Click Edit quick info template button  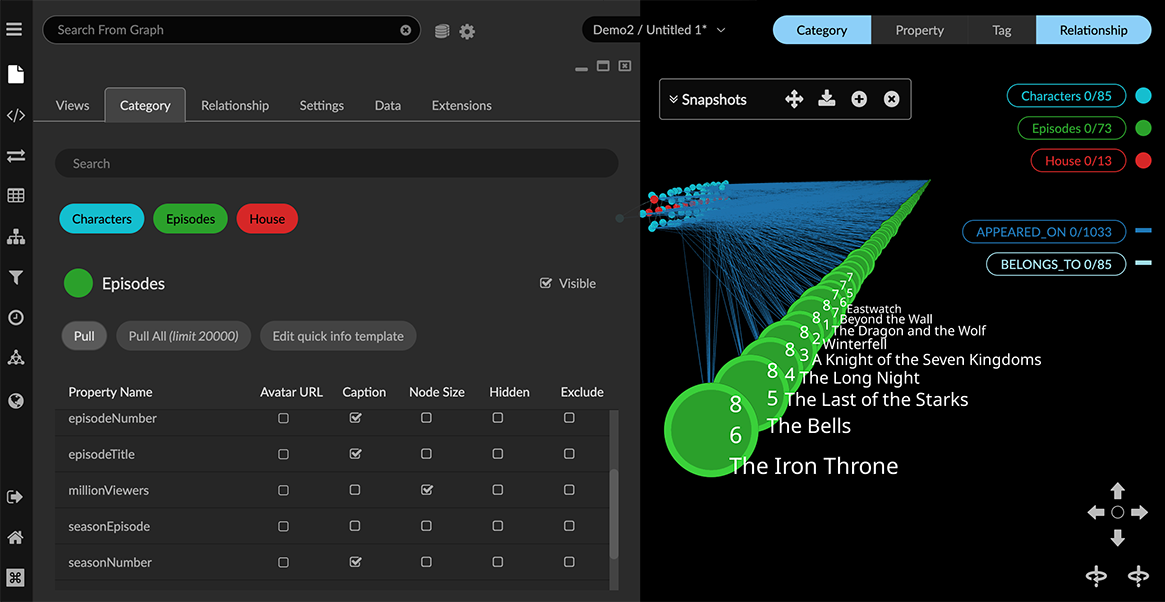338,337
